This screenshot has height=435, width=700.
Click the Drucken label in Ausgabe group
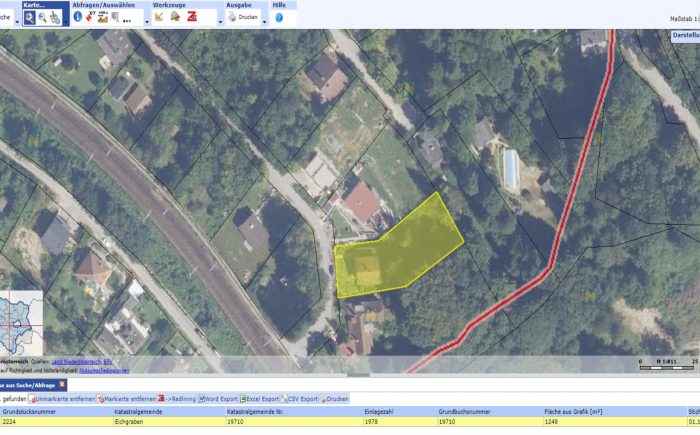(x=248, y=17)
